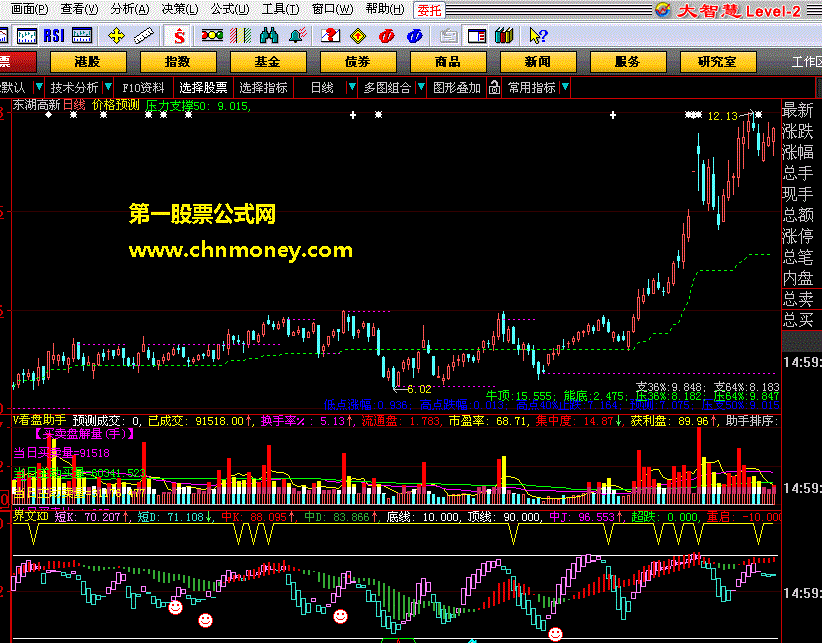Switch to the 服务 tab
The width and height of the screenshot is (822, 643).
(628, 62)
